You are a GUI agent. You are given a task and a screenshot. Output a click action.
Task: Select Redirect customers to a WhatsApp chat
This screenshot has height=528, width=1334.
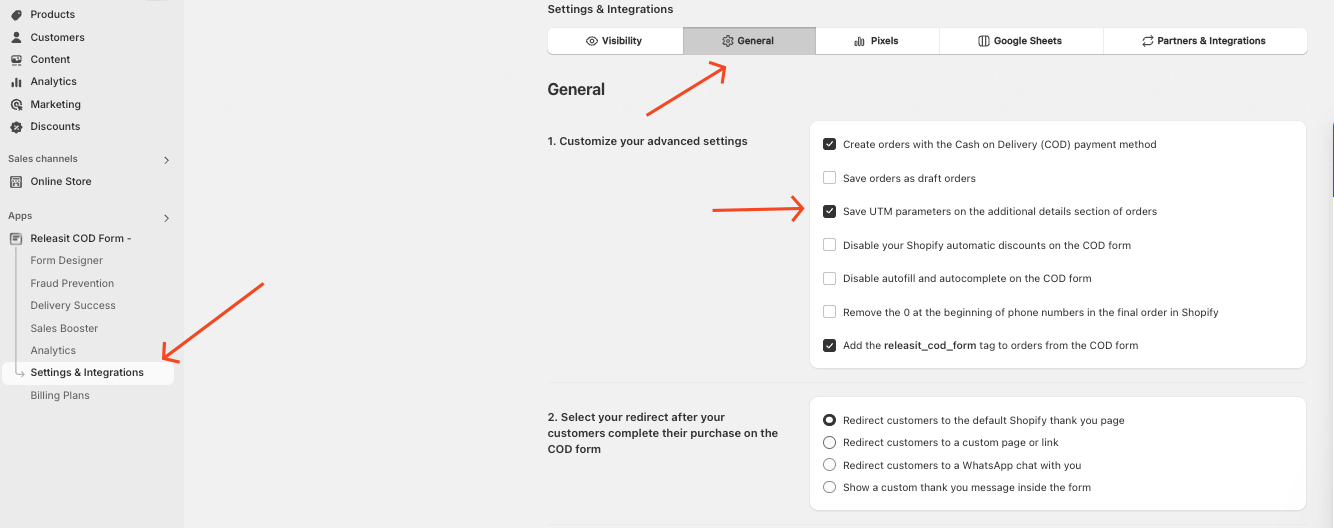[x=829, y=465]
